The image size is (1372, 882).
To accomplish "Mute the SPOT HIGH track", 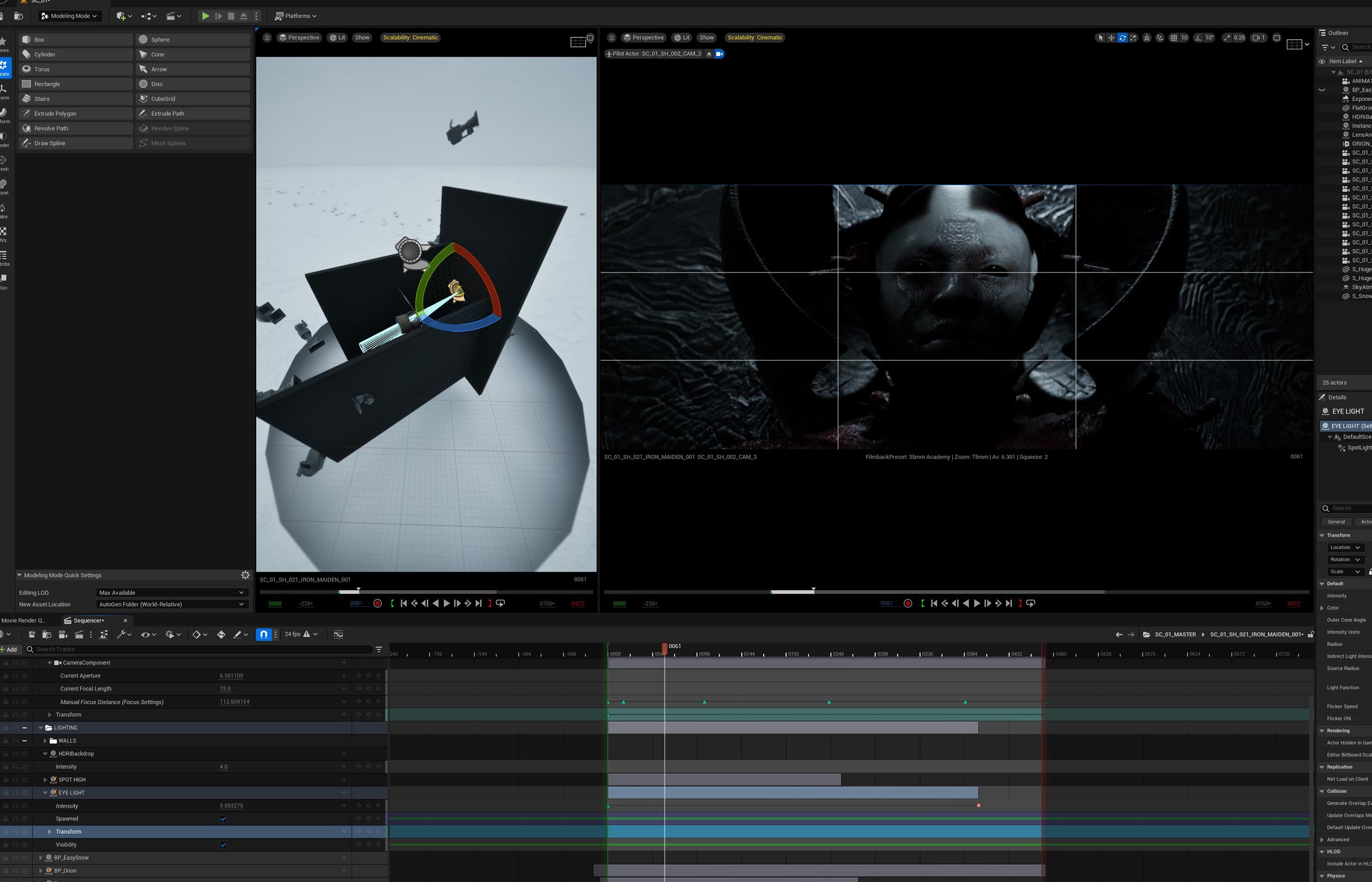I will pyautogui.click(x=25, y=780).
